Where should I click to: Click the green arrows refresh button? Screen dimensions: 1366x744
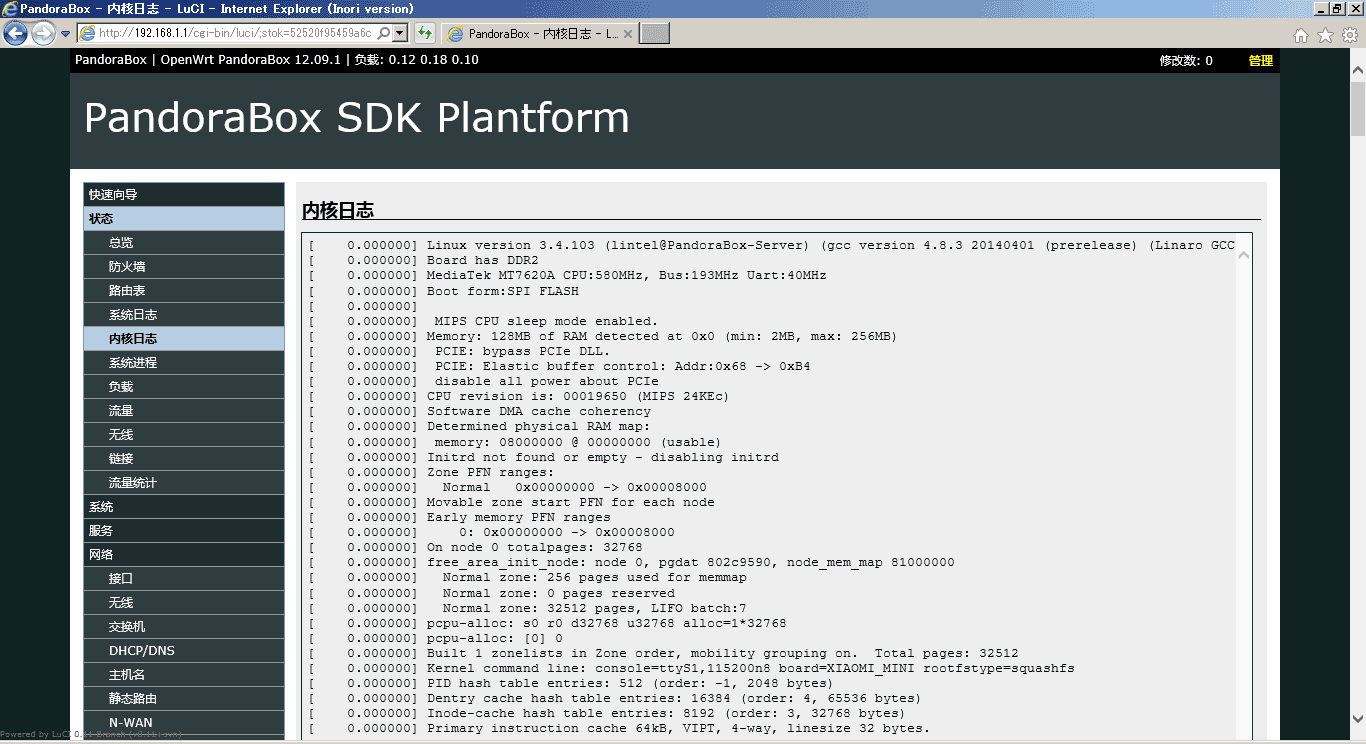point(425,33)
